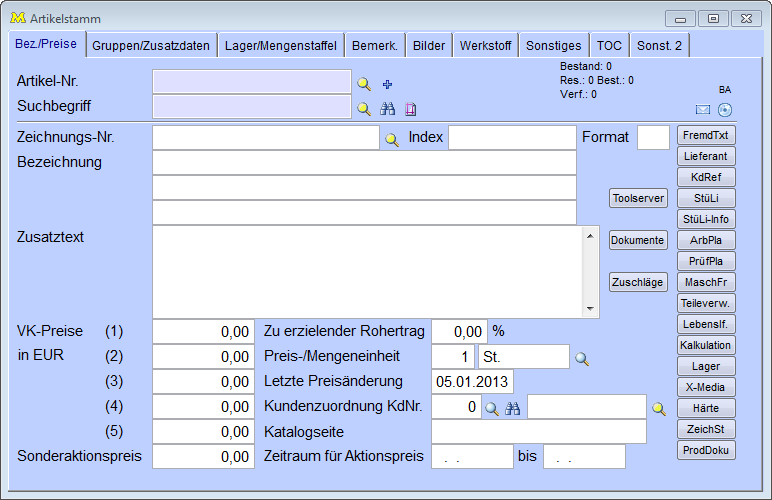The height and width of the screenshot is (500, 772).
Task: Open the Dokumente button
Action: 638,240
